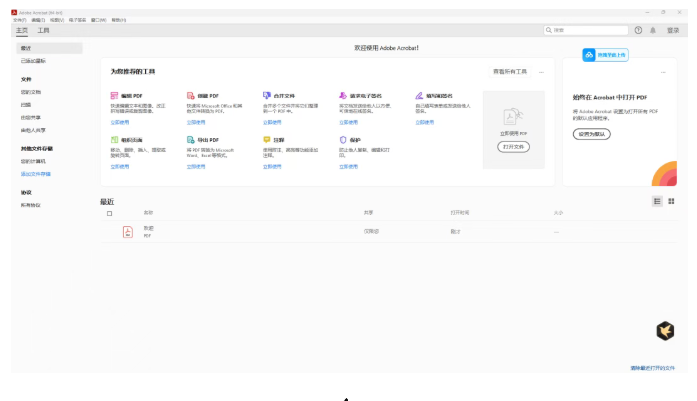This screenshot has height=401, width=697.
Task: Click the Combine Files (合并文件) icon
Action: click(267, 96)
